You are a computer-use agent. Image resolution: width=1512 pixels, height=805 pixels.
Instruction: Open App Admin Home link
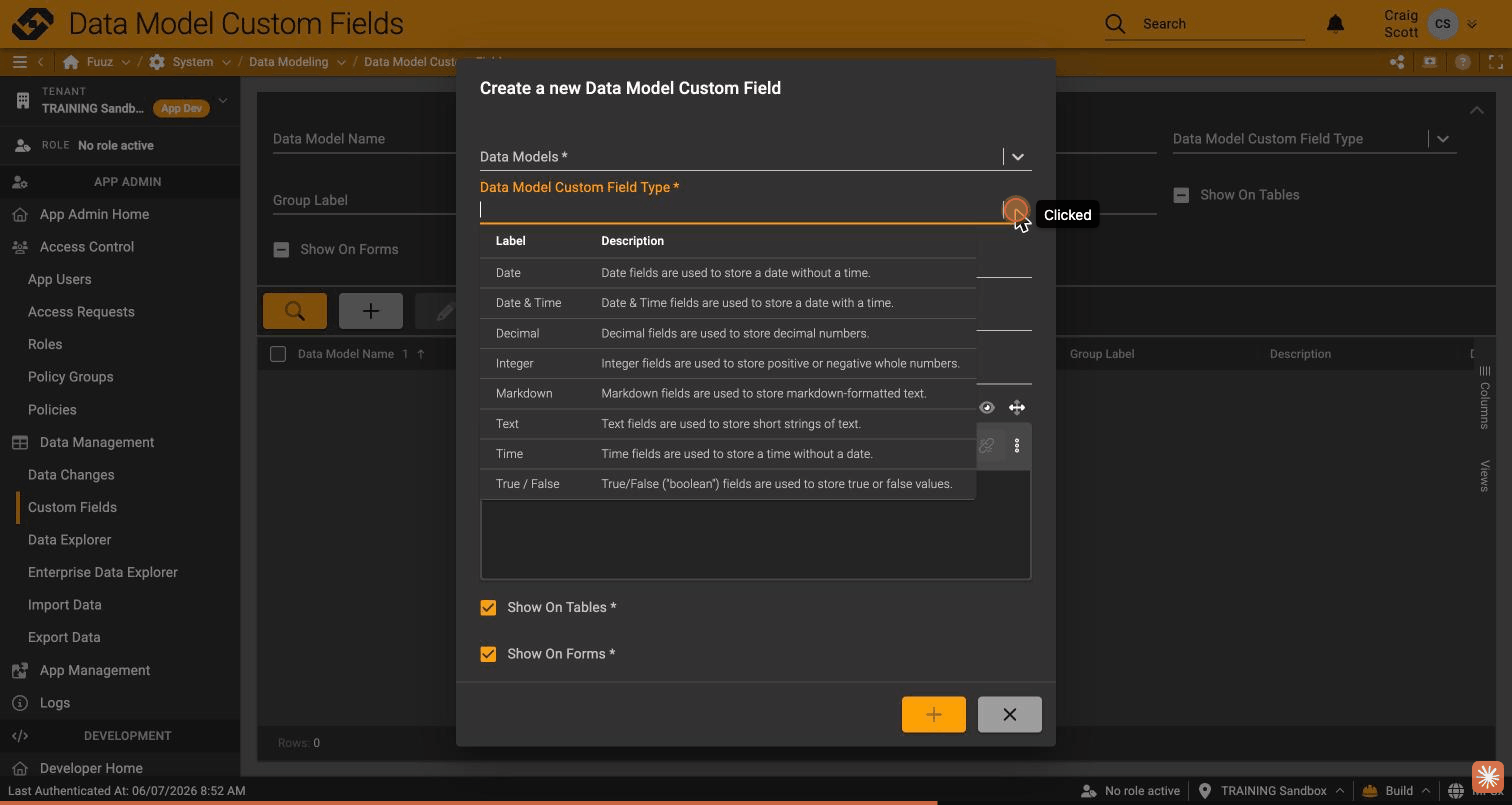94,214
